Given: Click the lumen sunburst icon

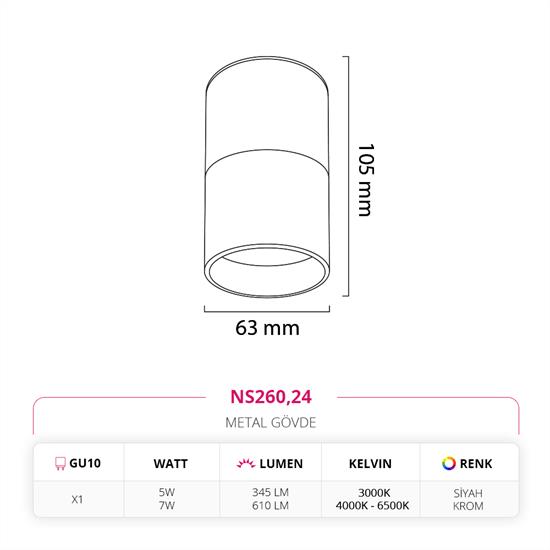Looking at the screenshot, I should tap(246, 464).
